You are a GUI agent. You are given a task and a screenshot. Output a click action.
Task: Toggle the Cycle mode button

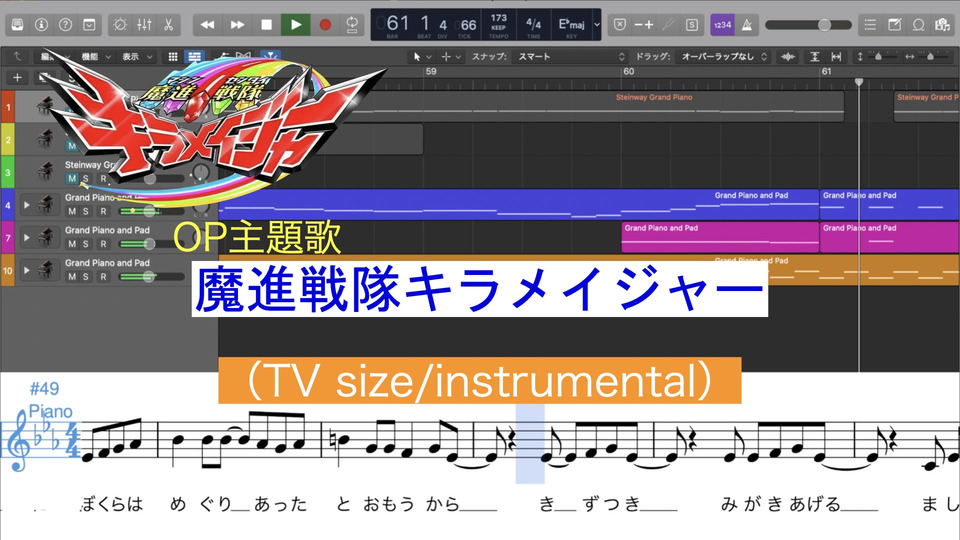click(x=352, y=24)
